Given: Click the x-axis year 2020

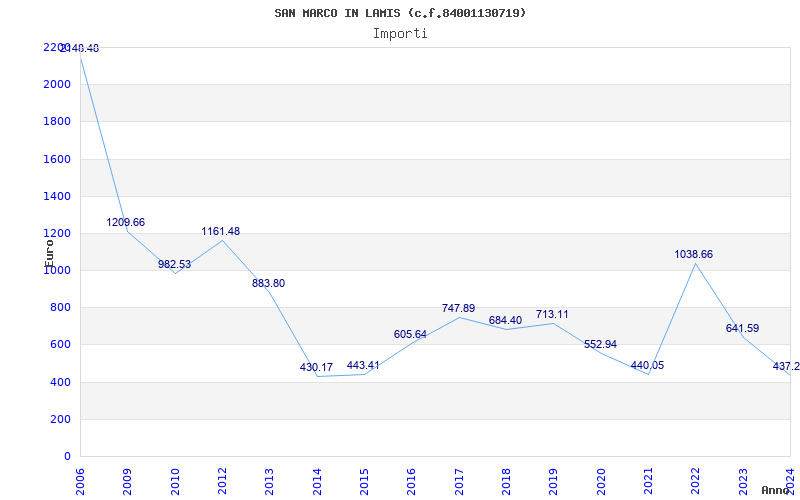Looking at the screenshot, I should tap(601, 482).
